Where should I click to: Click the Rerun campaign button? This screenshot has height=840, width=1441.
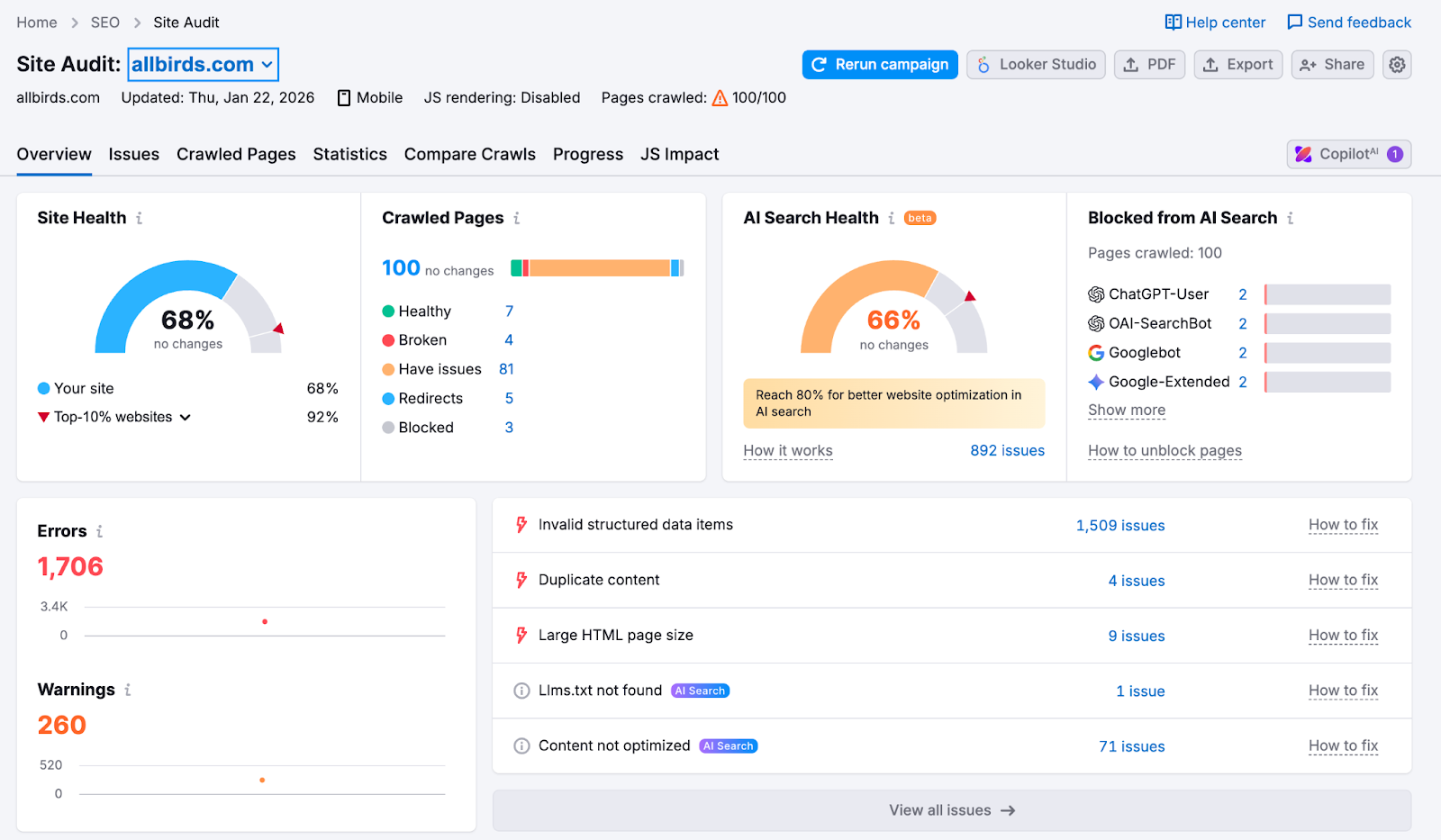click(879, 65)
